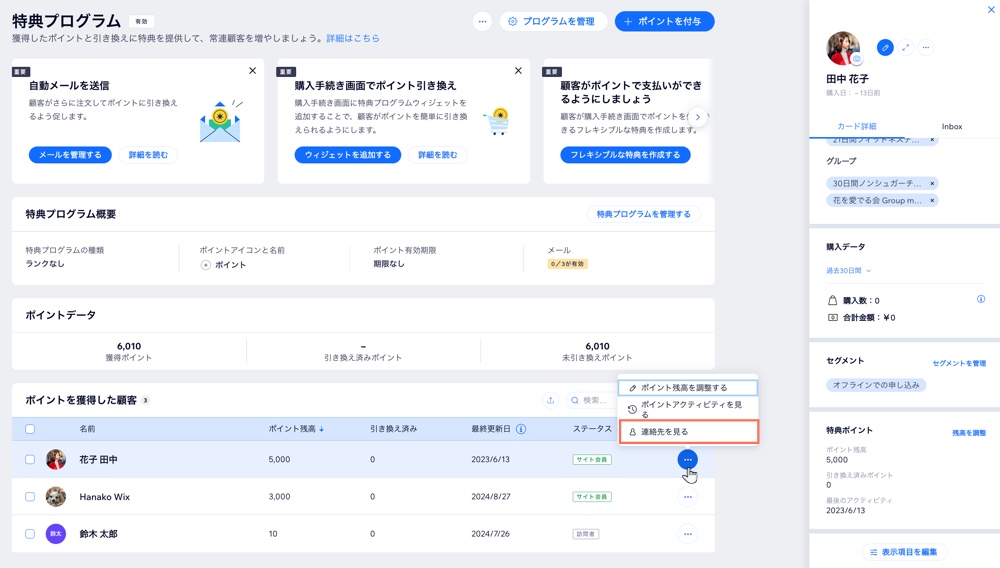Click the expand panel icon
Viewport: 1000px width, 568px height.
pos(906,47)
